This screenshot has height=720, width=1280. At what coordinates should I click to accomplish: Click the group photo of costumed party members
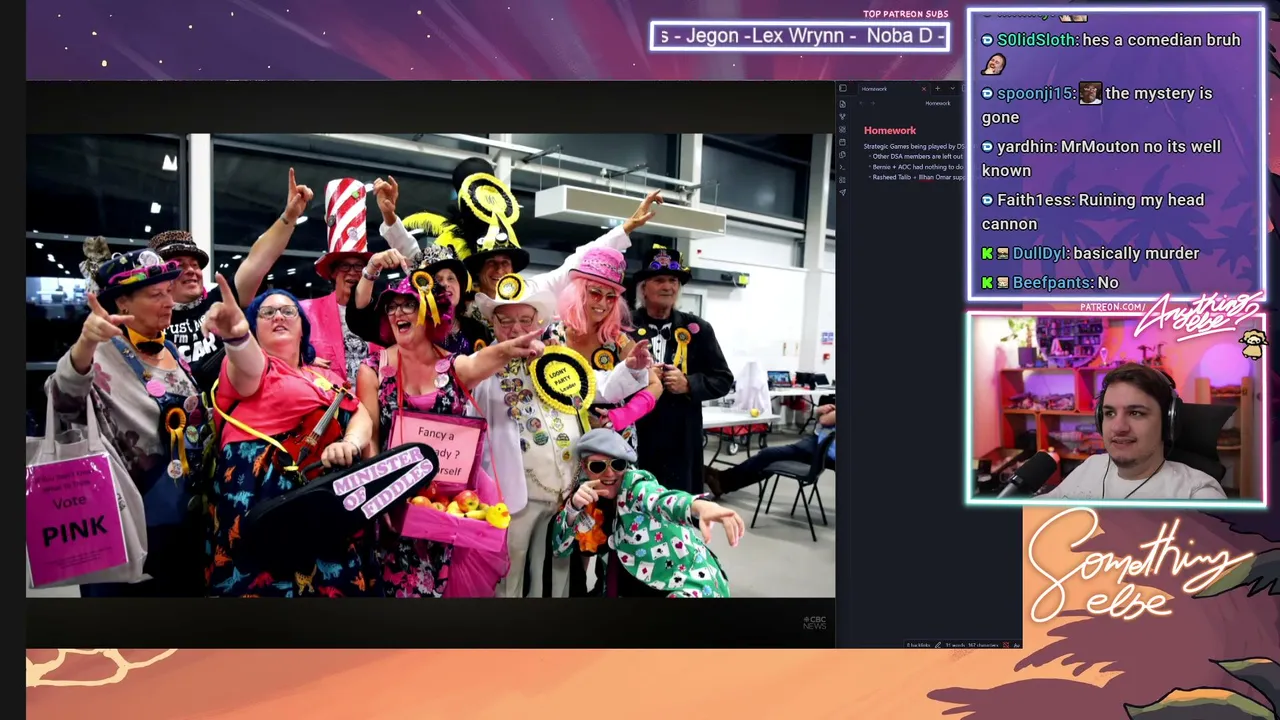point(430,365)
